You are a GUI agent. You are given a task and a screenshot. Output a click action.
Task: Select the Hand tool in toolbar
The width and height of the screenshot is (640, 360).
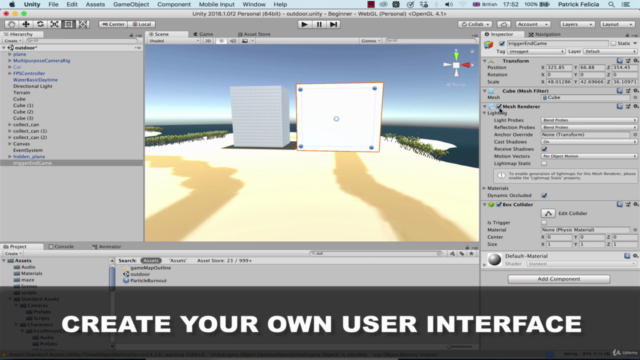pos(11,24)
